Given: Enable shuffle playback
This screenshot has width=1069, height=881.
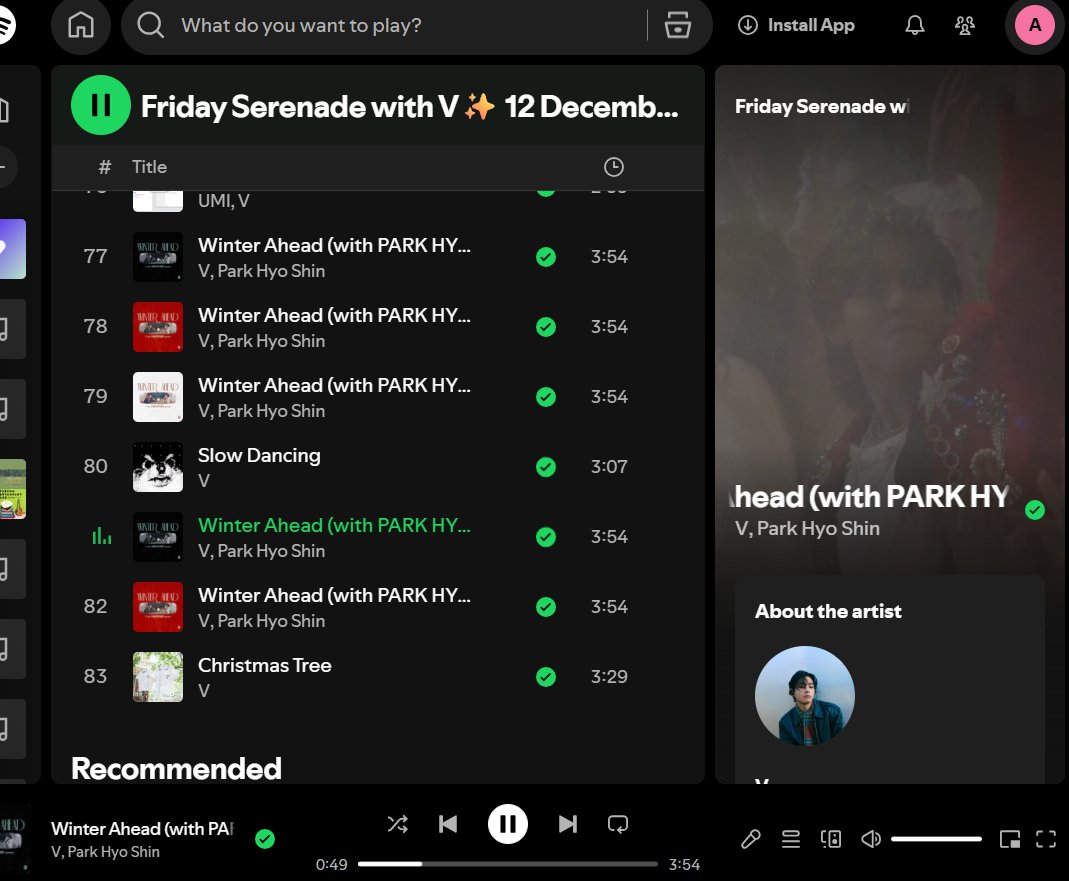Looking at the screenshot, I should click(x=397, y=823).
